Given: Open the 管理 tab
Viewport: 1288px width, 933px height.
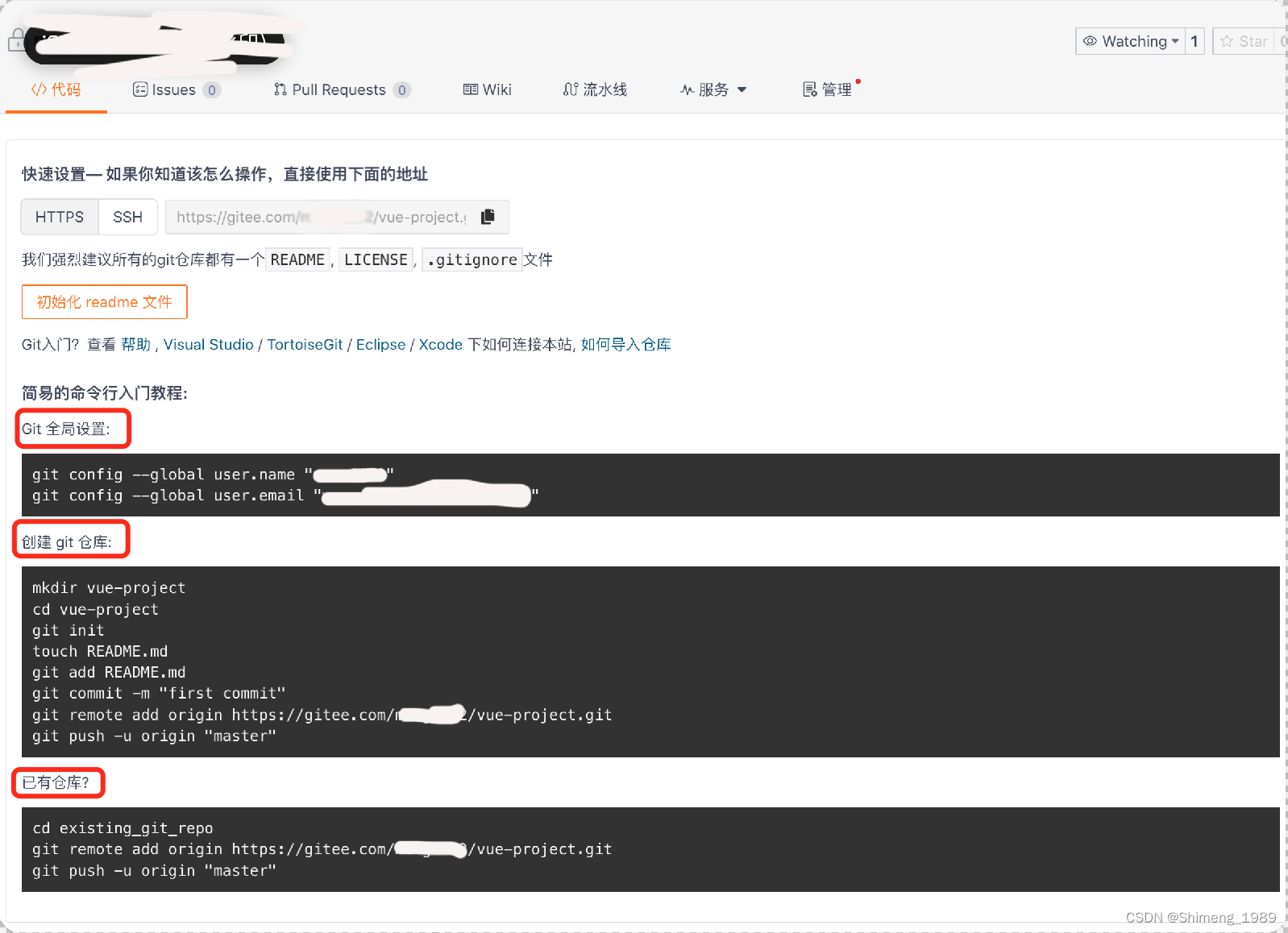Looking at the screenshot, I should tap(827, 89).
